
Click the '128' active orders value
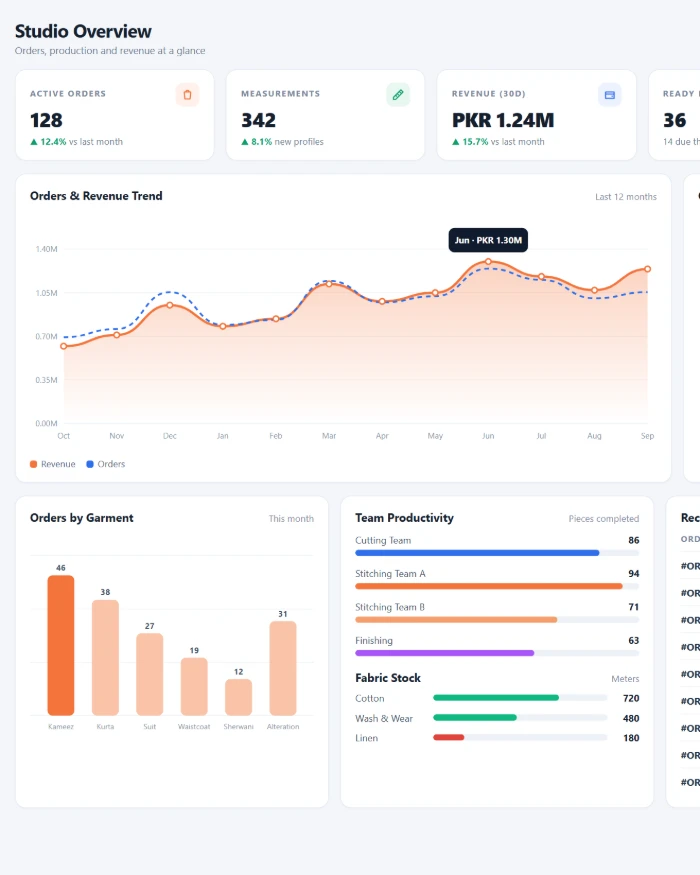[46, 120]
